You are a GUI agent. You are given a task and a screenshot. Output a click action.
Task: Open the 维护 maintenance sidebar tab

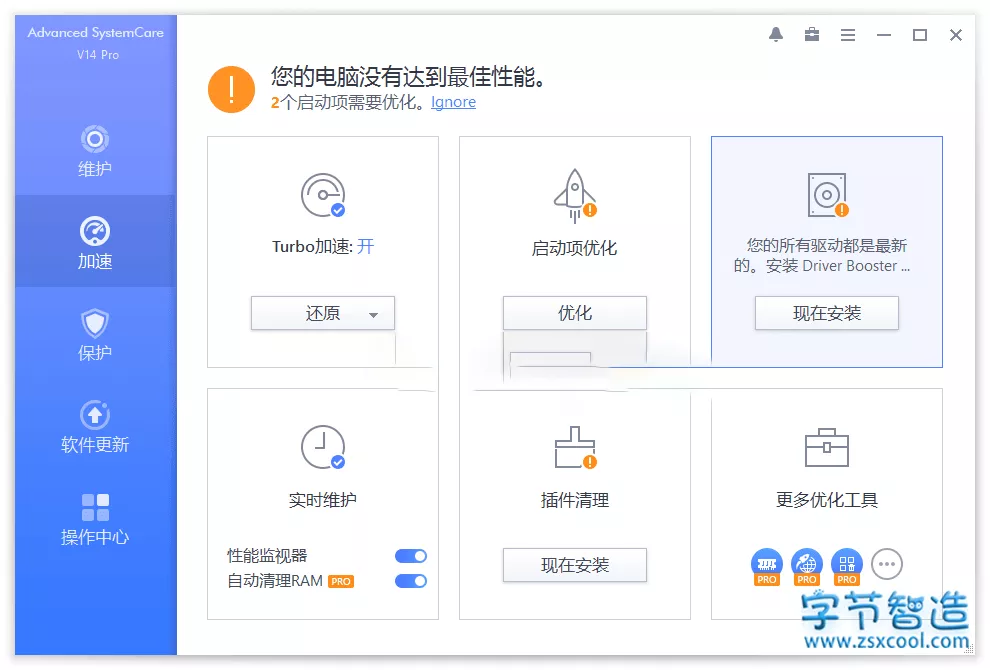click(95, 151)
